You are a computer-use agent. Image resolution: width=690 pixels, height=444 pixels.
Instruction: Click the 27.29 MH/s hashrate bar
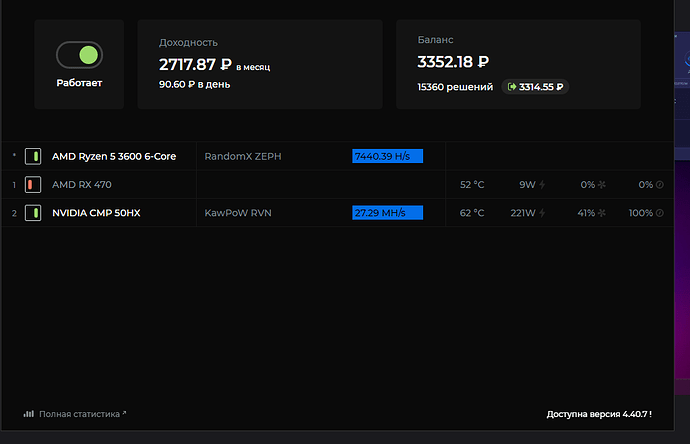[387, 213]
